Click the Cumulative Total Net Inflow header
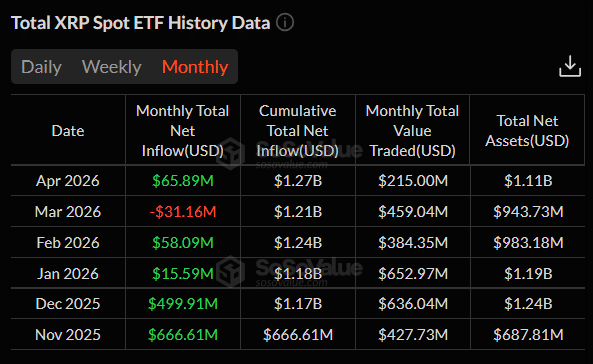Screen dimensions: 593x364 pyautogui.click(x=298, y=131)
